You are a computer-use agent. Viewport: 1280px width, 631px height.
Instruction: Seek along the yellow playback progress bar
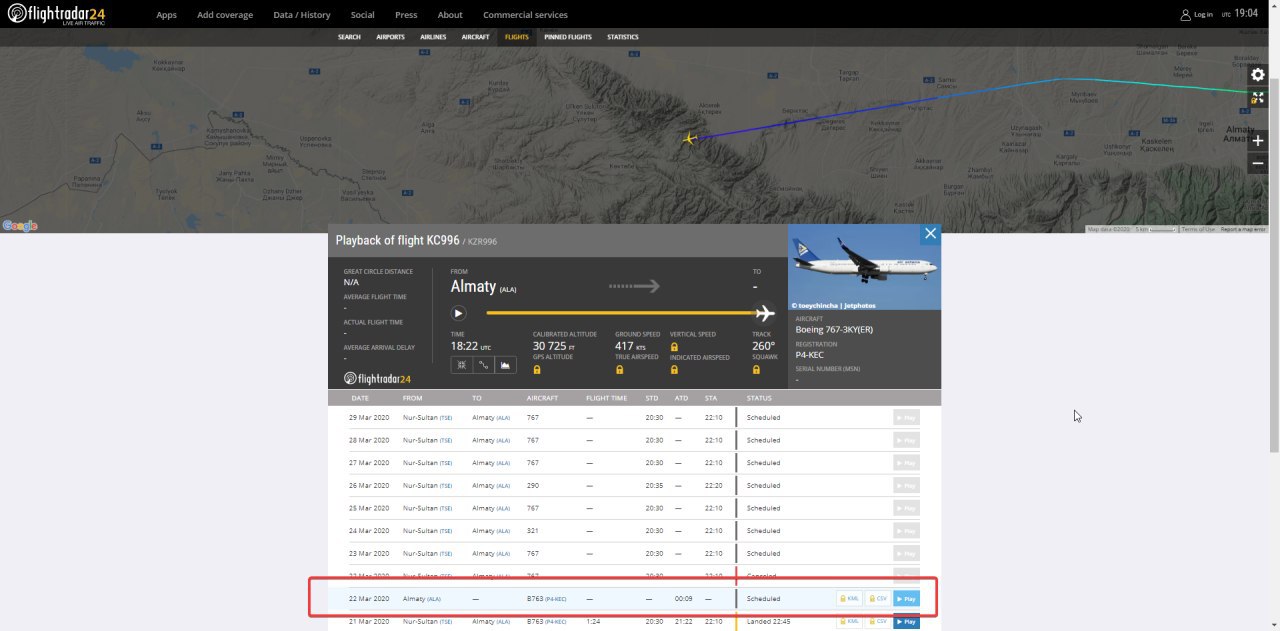(x=620, y=313)
